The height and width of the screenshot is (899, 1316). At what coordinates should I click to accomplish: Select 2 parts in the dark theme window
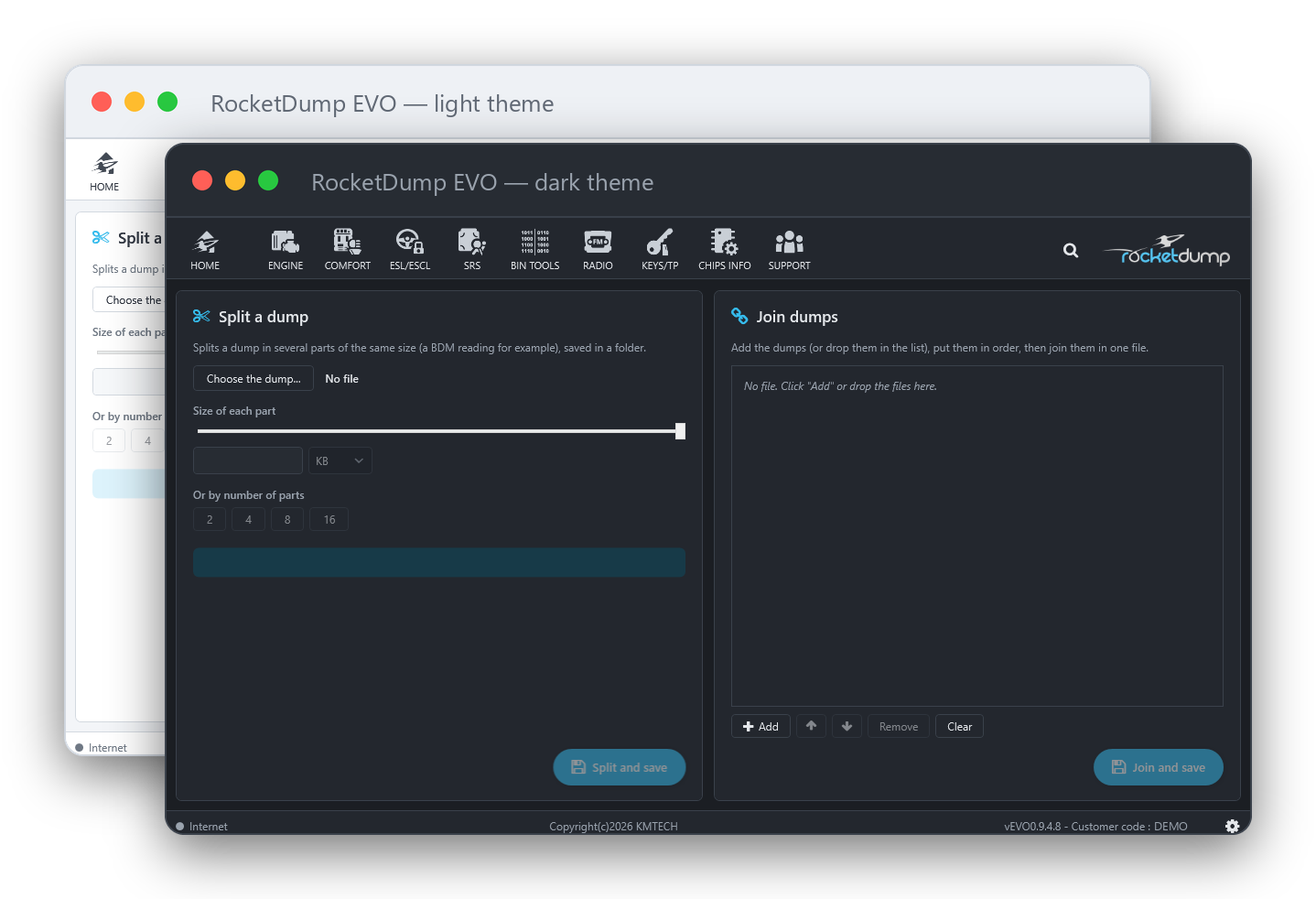pyautogui.click(x=210, y=520)
